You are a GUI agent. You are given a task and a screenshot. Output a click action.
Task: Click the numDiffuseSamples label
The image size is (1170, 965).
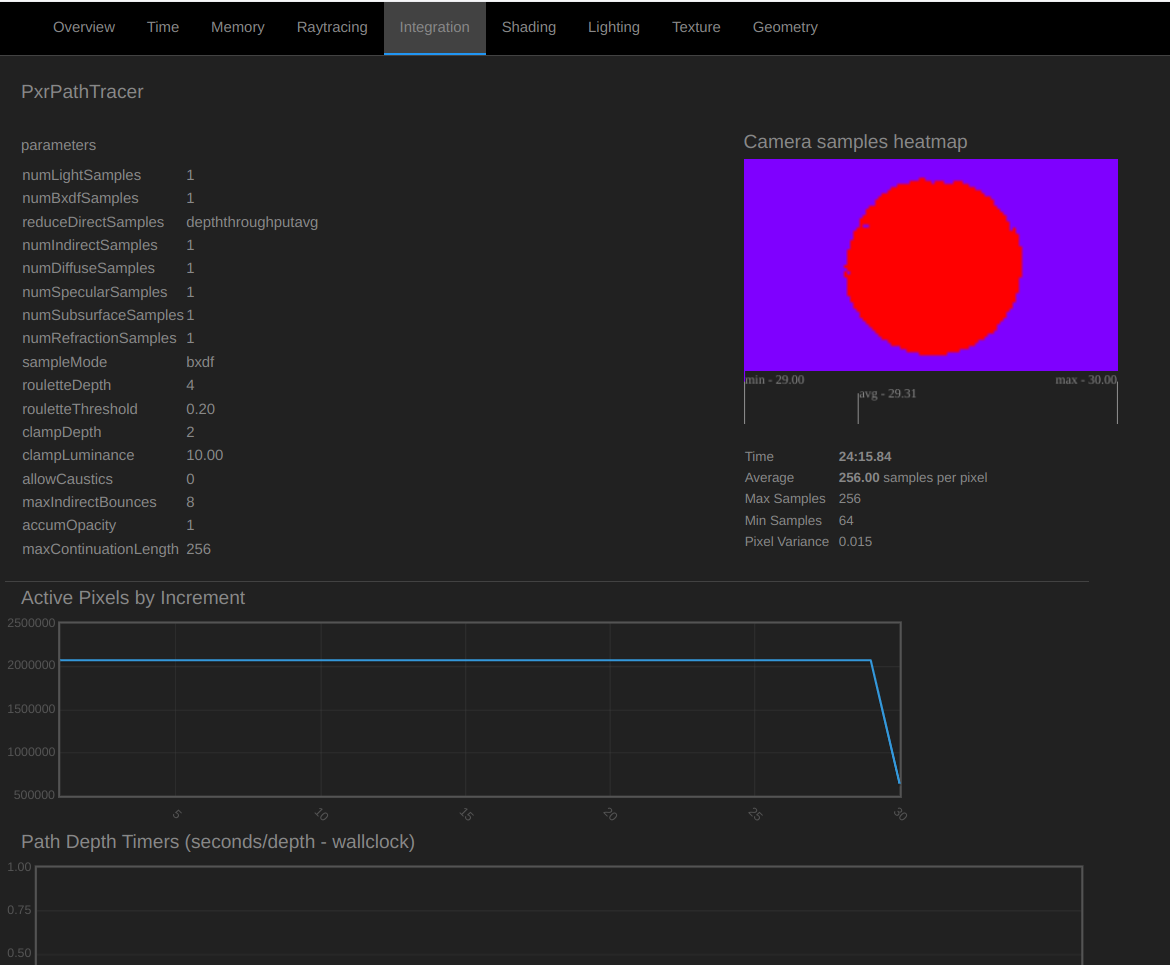point(88,269)
